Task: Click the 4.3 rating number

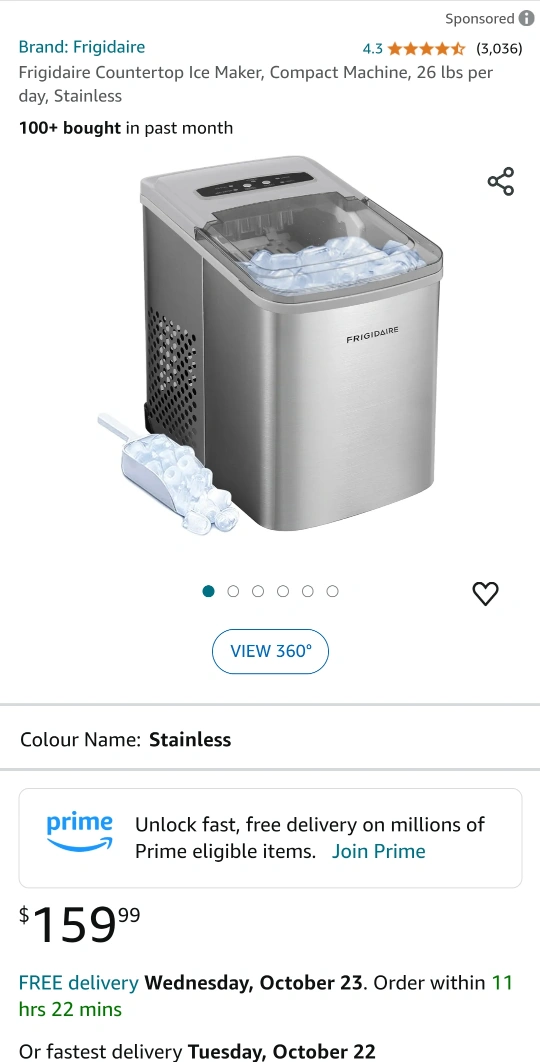Action: pyautogui.click(x=373, y=48)
